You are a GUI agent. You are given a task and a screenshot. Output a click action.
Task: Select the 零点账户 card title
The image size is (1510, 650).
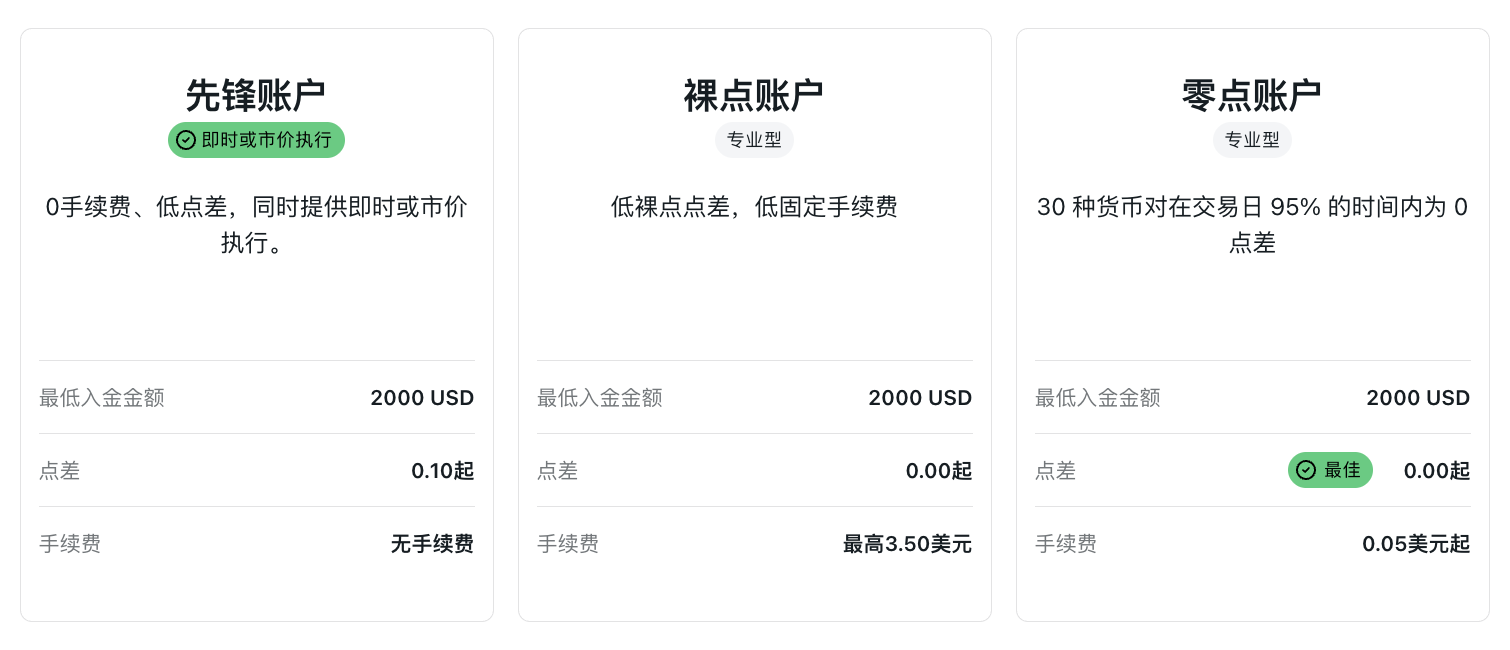coord(1252,96)
